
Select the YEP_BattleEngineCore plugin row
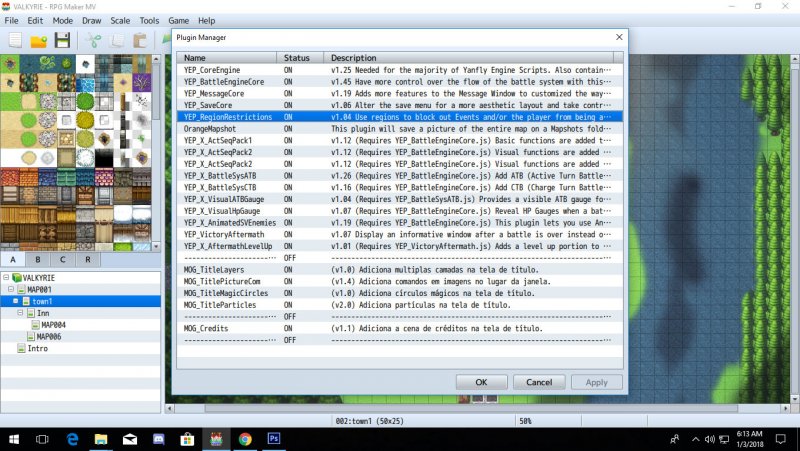pos(400,82)
